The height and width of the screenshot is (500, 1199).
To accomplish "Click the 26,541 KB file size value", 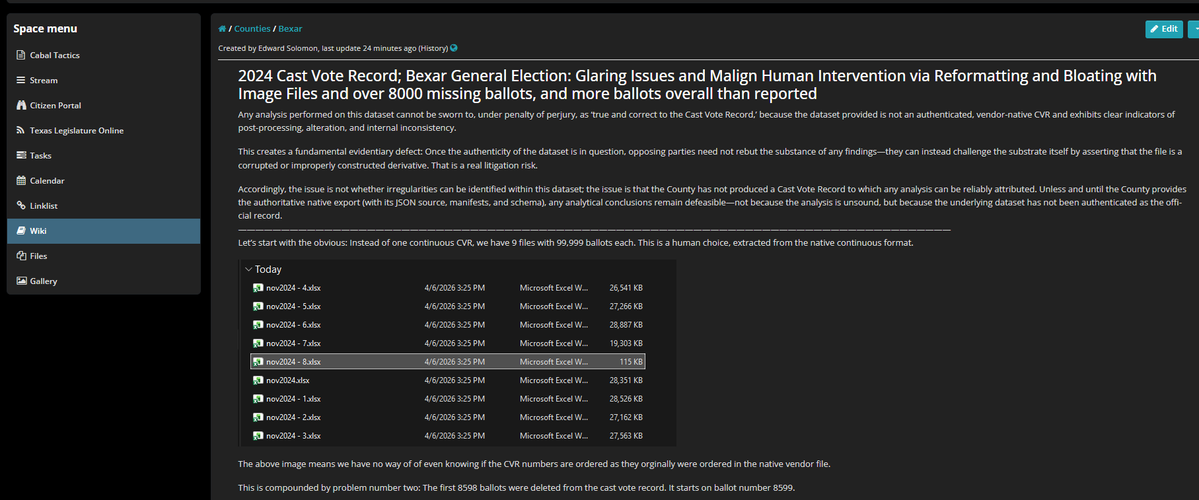I will [626, 287].
